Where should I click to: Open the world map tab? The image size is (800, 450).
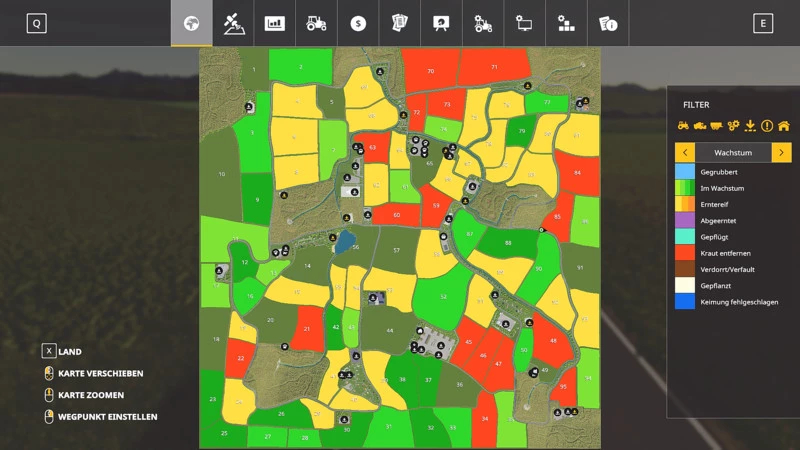pyautogui.click(x=191, y=23)
